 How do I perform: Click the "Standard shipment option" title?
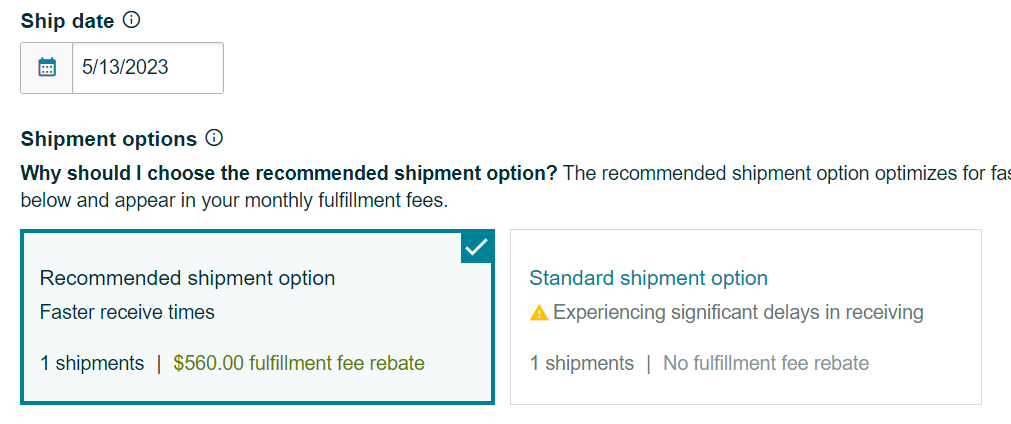tap(648, 278)
